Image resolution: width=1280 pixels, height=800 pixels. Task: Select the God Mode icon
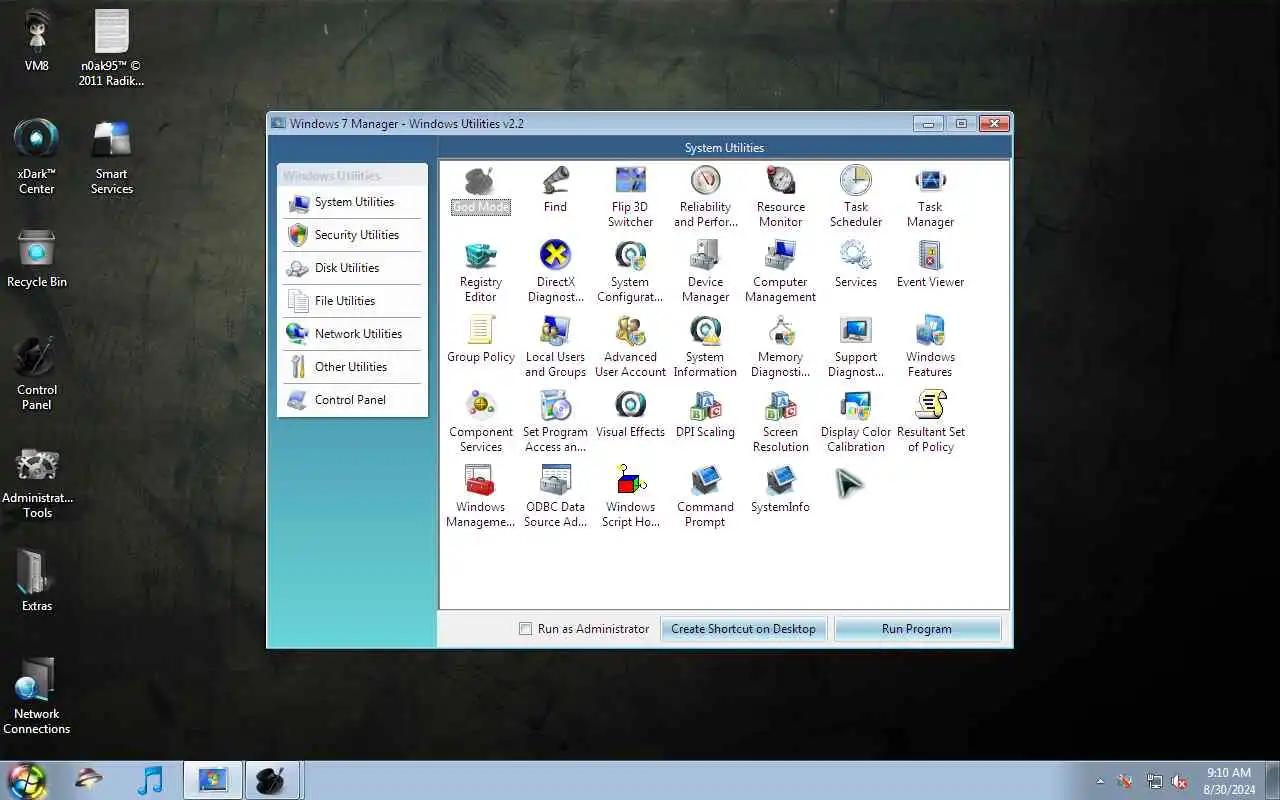tap(480, 181)
